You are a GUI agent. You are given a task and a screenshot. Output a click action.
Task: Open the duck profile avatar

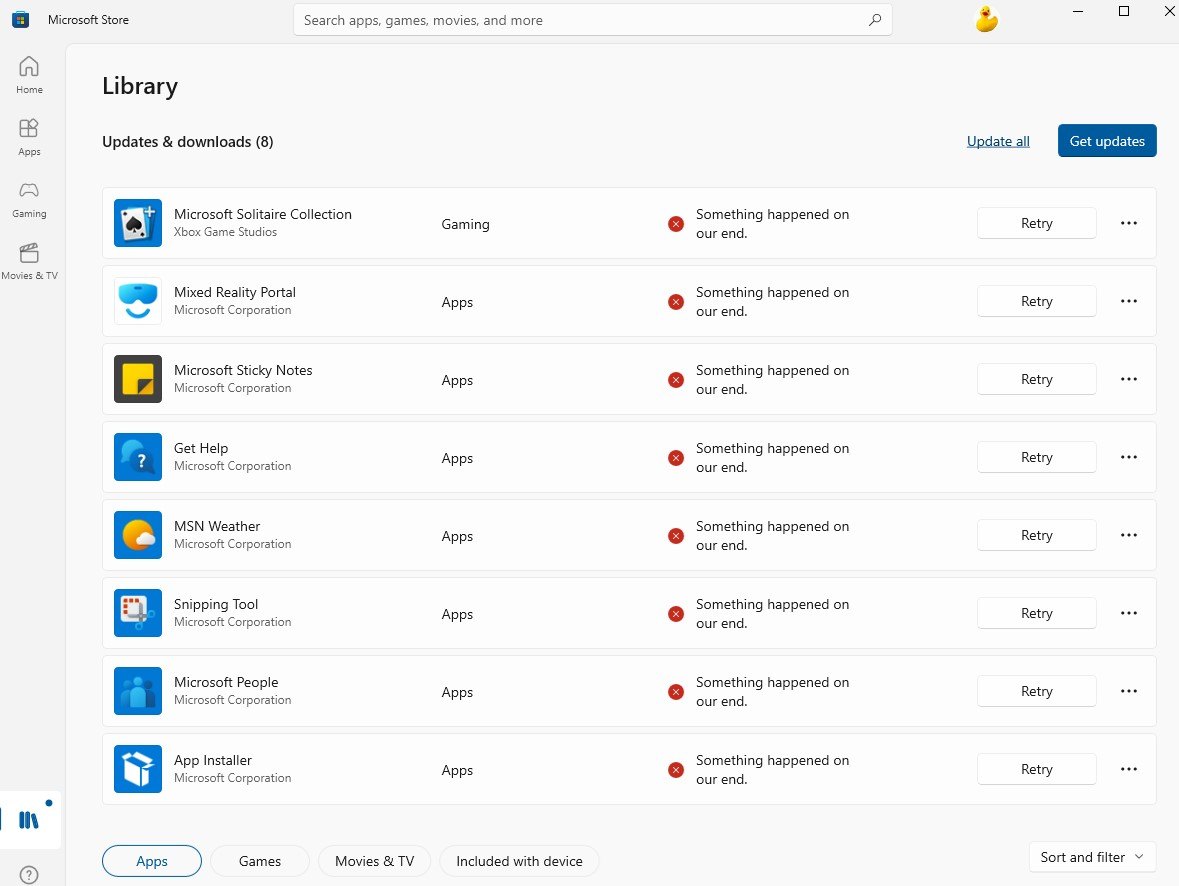987,20
